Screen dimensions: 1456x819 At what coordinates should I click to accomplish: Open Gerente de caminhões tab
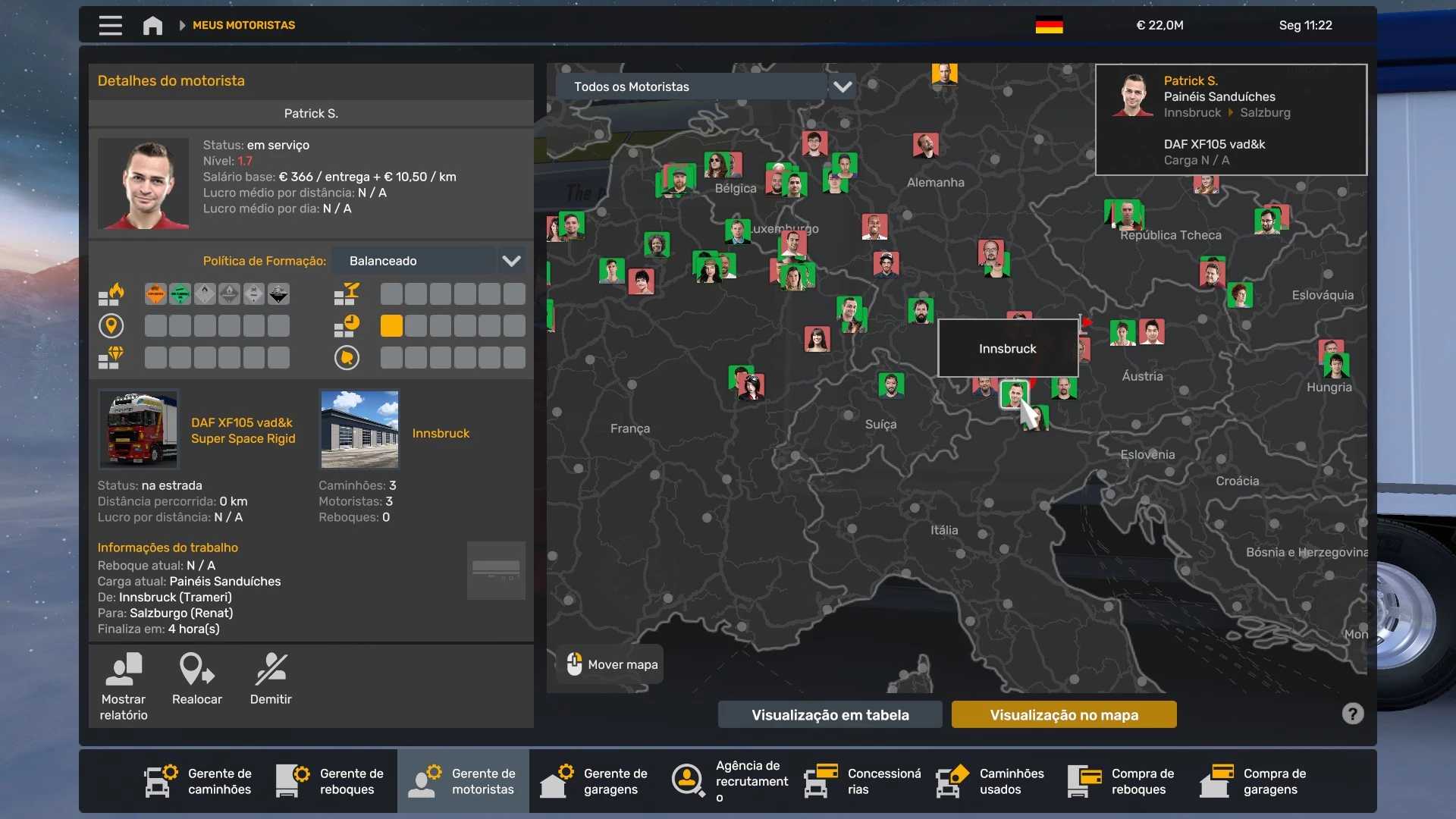pos(199,781)
